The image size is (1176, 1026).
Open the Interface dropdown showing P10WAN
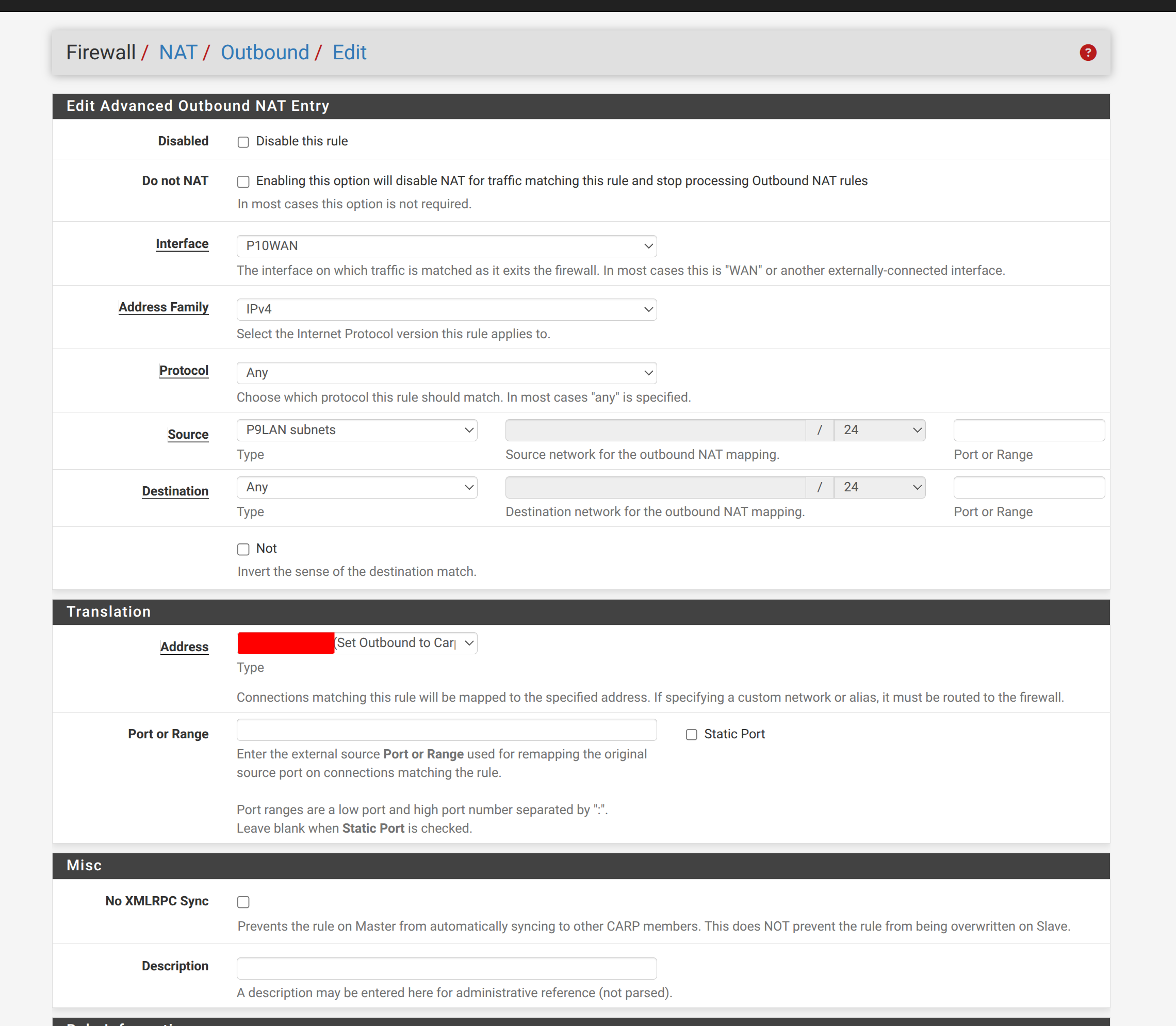pyautogui.click(x=446, y=246)
